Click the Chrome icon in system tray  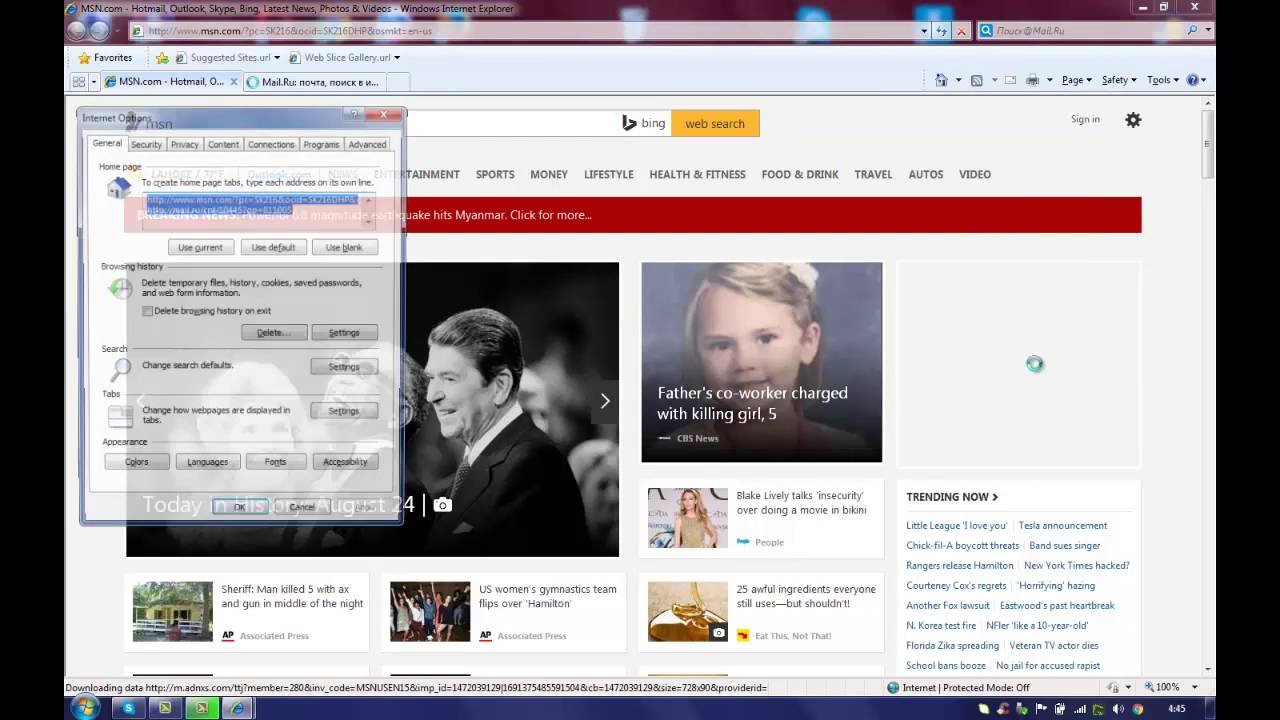(1137, 709)
